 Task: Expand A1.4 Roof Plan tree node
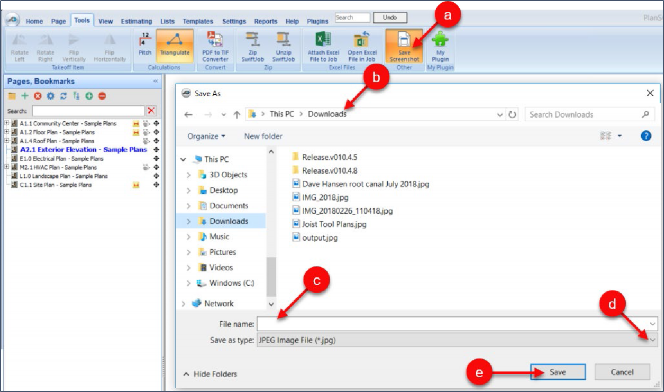[7, 141]
